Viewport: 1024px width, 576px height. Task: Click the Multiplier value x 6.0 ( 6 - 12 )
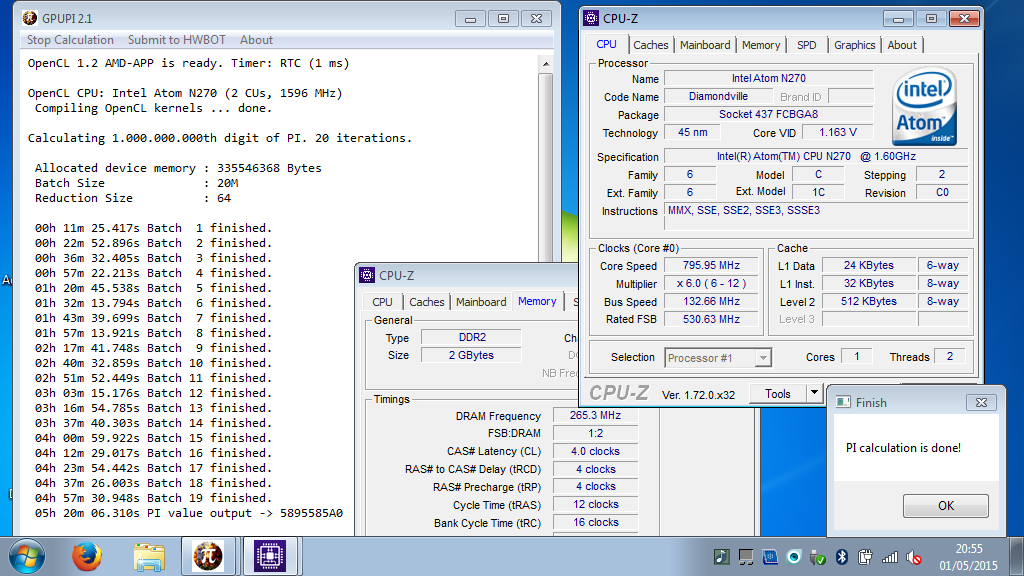[x=712, y=283]
